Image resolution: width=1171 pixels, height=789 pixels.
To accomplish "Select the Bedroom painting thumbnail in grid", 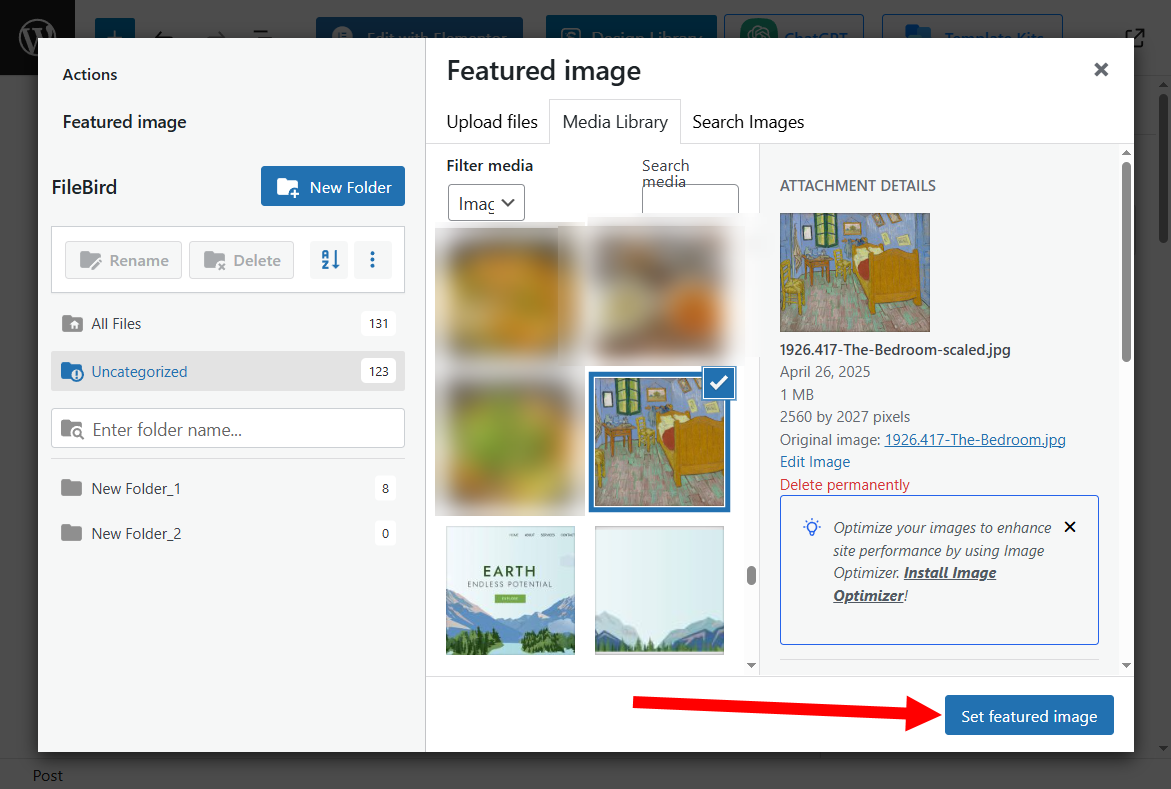I will [658, 442].
